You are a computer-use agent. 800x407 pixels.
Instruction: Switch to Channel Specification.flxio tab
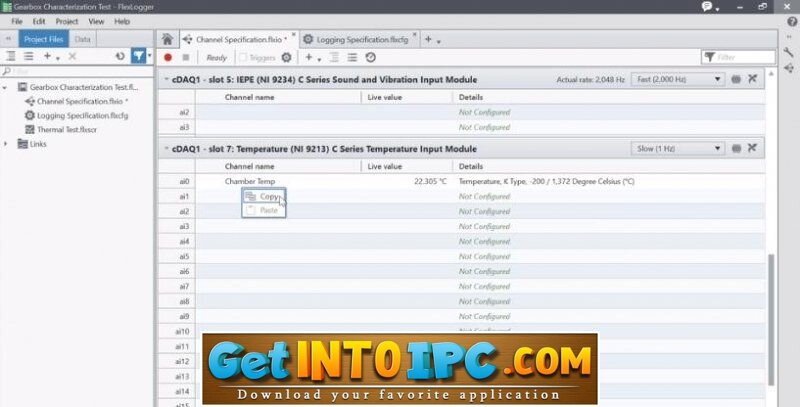241,39
